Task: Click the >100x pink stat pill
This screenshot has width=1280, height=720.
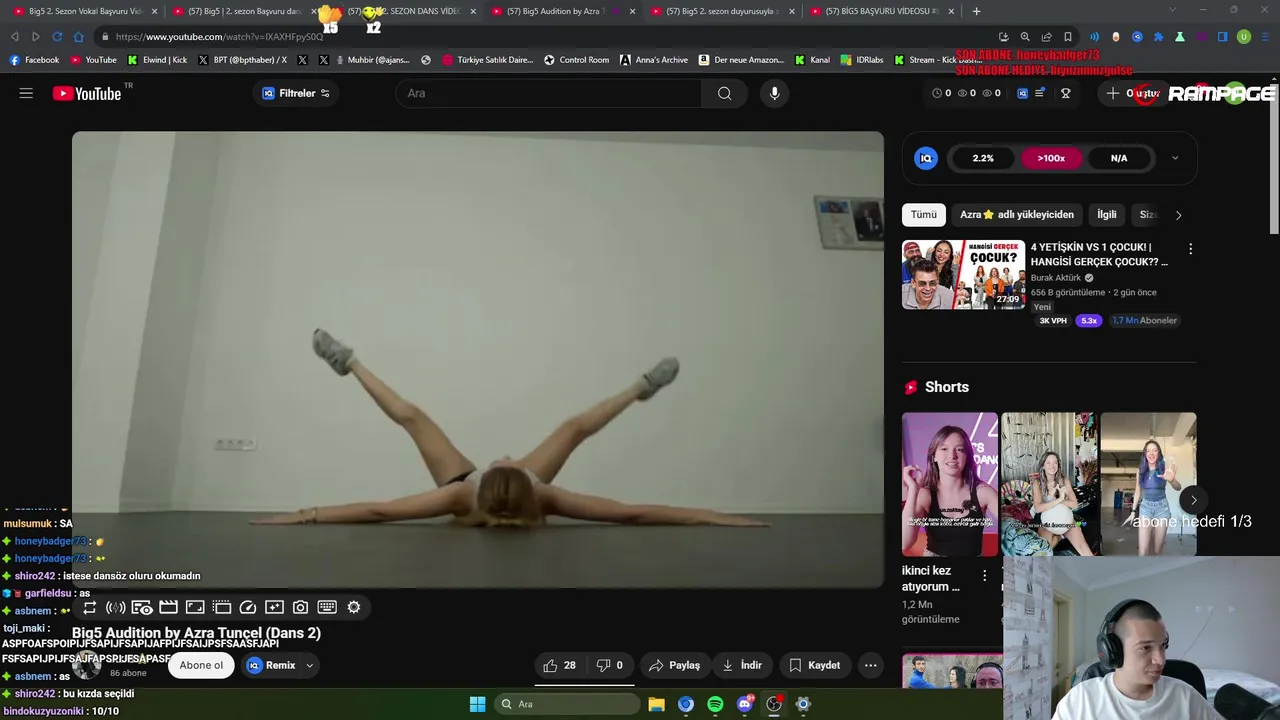Action: (x=1051, y=158)
